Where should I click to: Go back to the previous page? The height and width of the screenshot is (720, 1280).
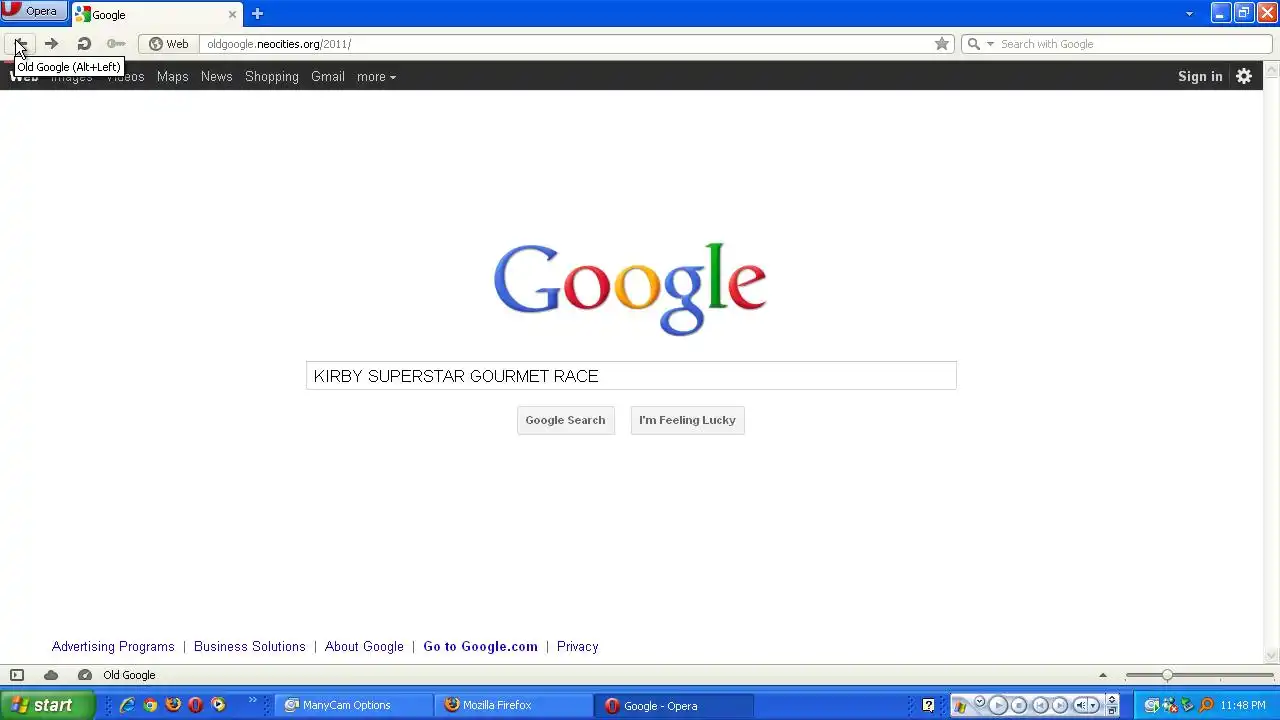click(19, 44)
